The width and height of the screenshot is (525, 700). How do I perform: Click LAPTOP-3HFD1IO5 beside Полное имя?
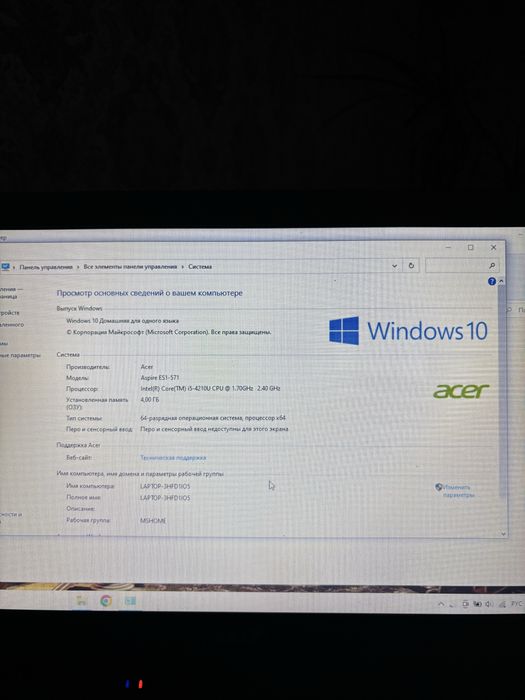coord(165,497)
